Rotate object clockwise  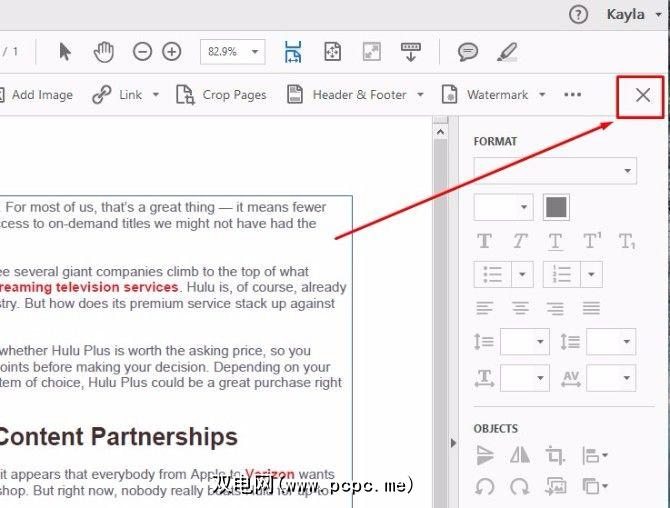(520, 487)
